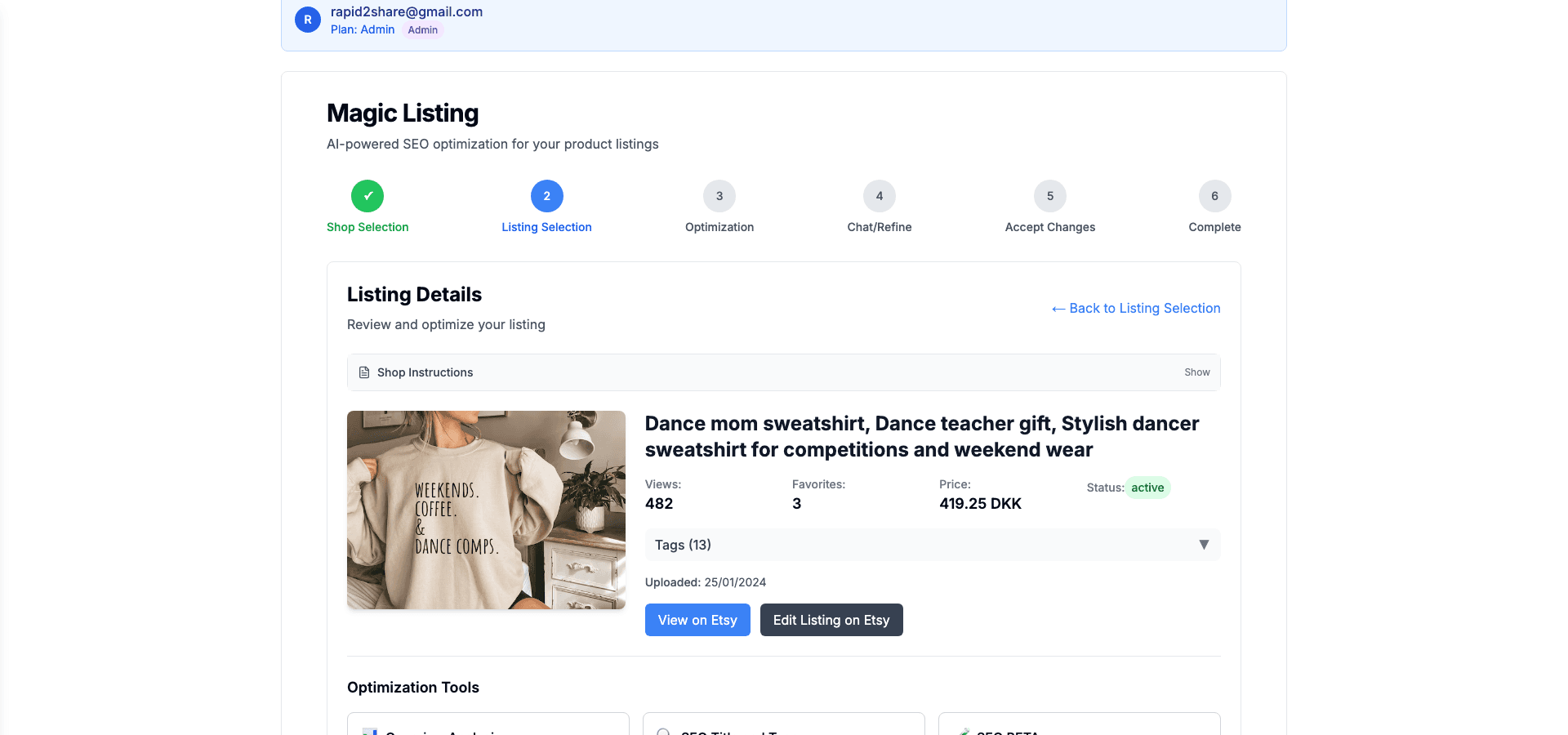Viewport: 1568px width, 735px height.
Task: Click the step 3 Optimization circle
Action: pos(719,196)
